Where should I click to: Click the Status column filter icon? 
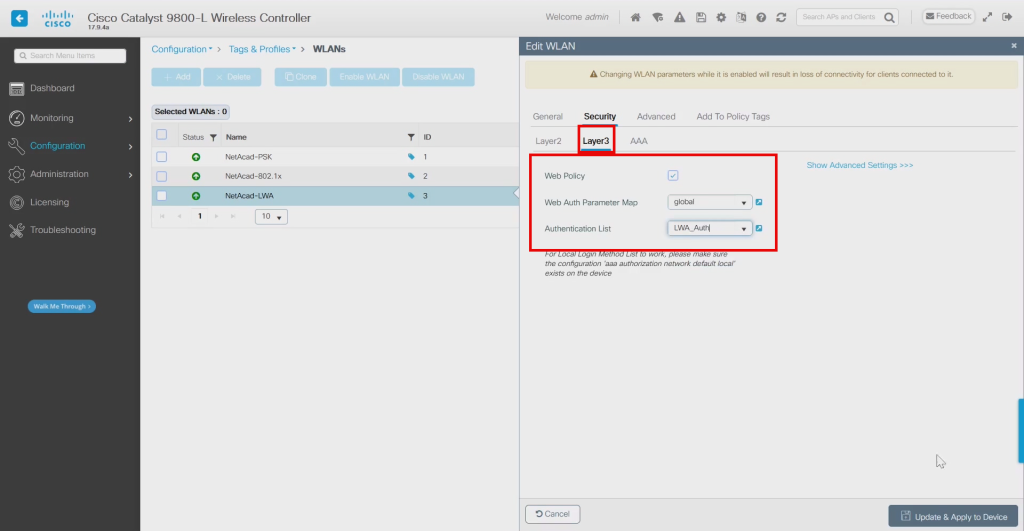tap(213, 137)
